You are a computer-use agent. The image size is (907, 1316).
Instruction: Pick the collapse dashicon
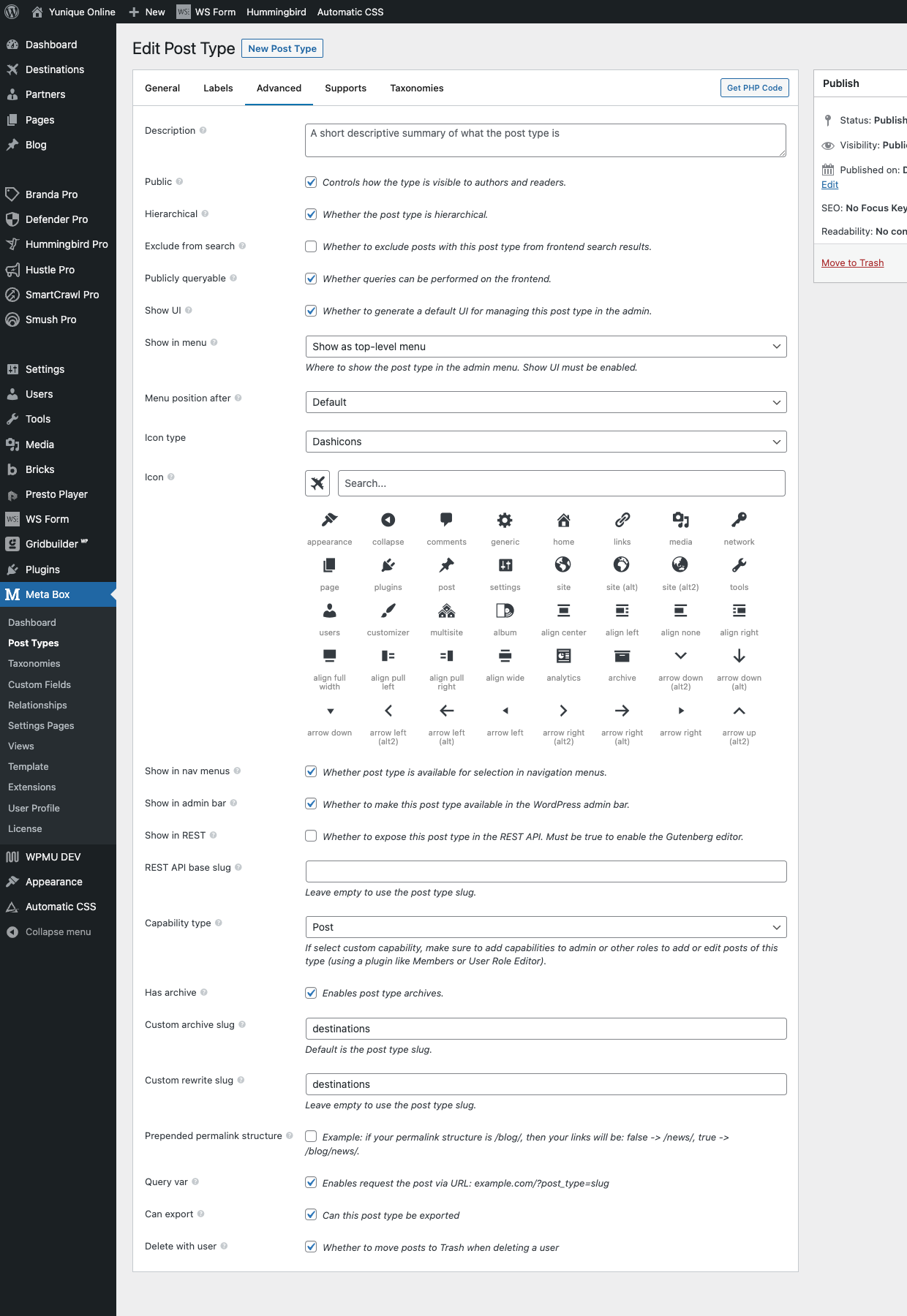pyautogui.click(x=388, y=520)
